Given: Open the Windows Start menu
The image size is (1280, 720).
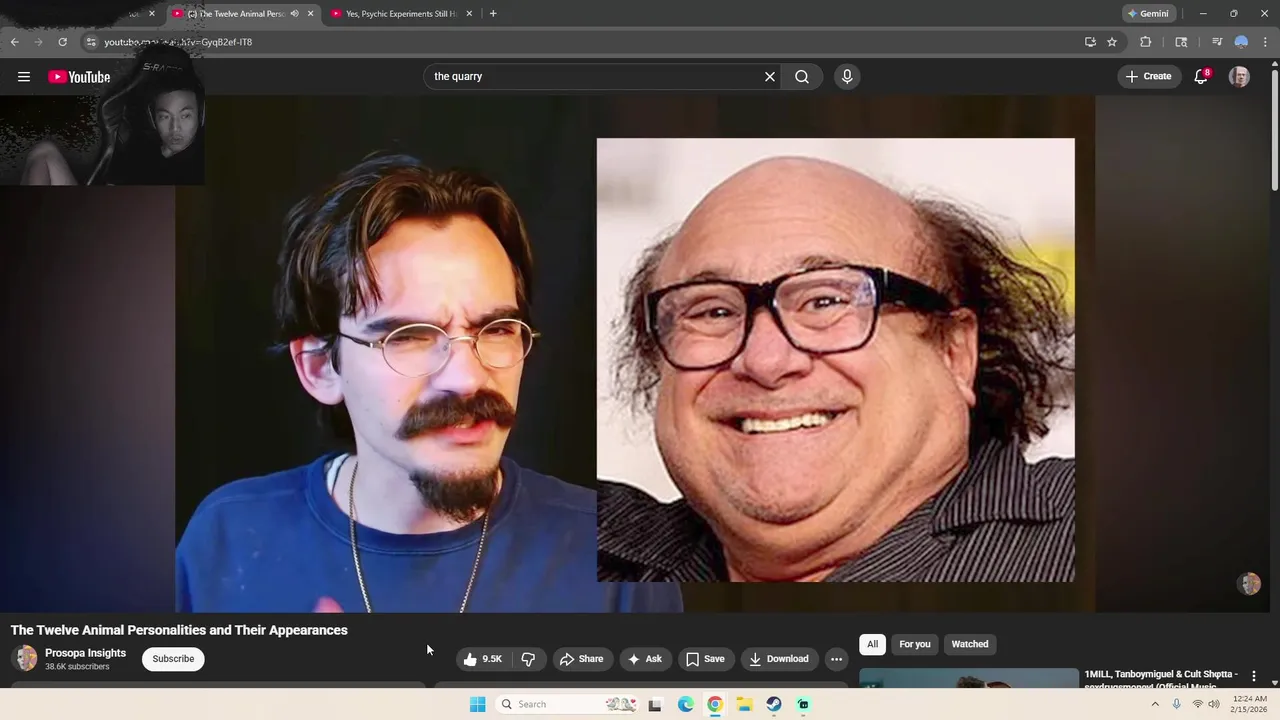Looking at the screenshot, I should (x=477, y=704).
